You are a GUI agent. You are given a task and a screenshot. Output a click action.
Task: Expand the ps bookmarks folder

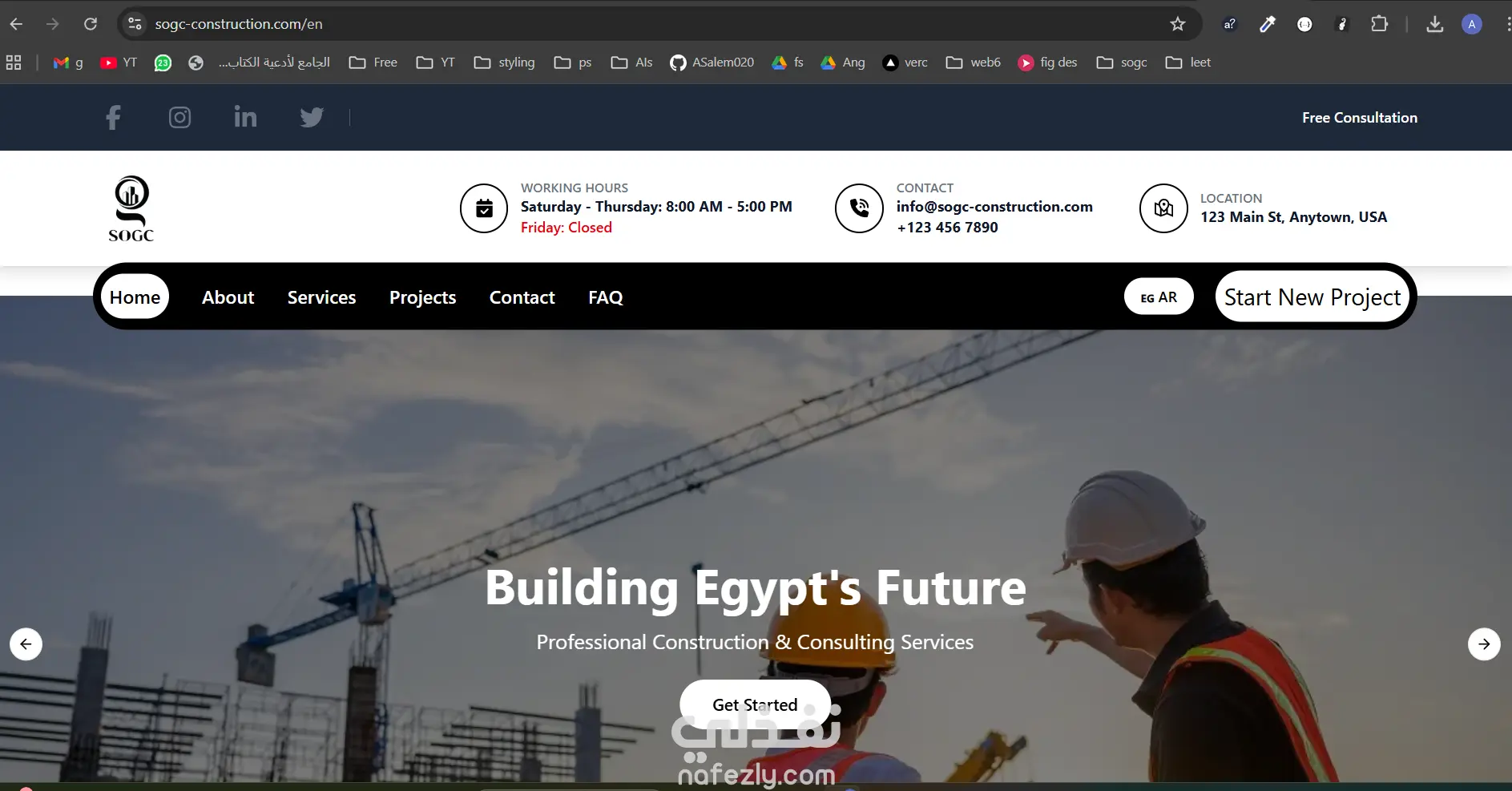click(573, 63)
